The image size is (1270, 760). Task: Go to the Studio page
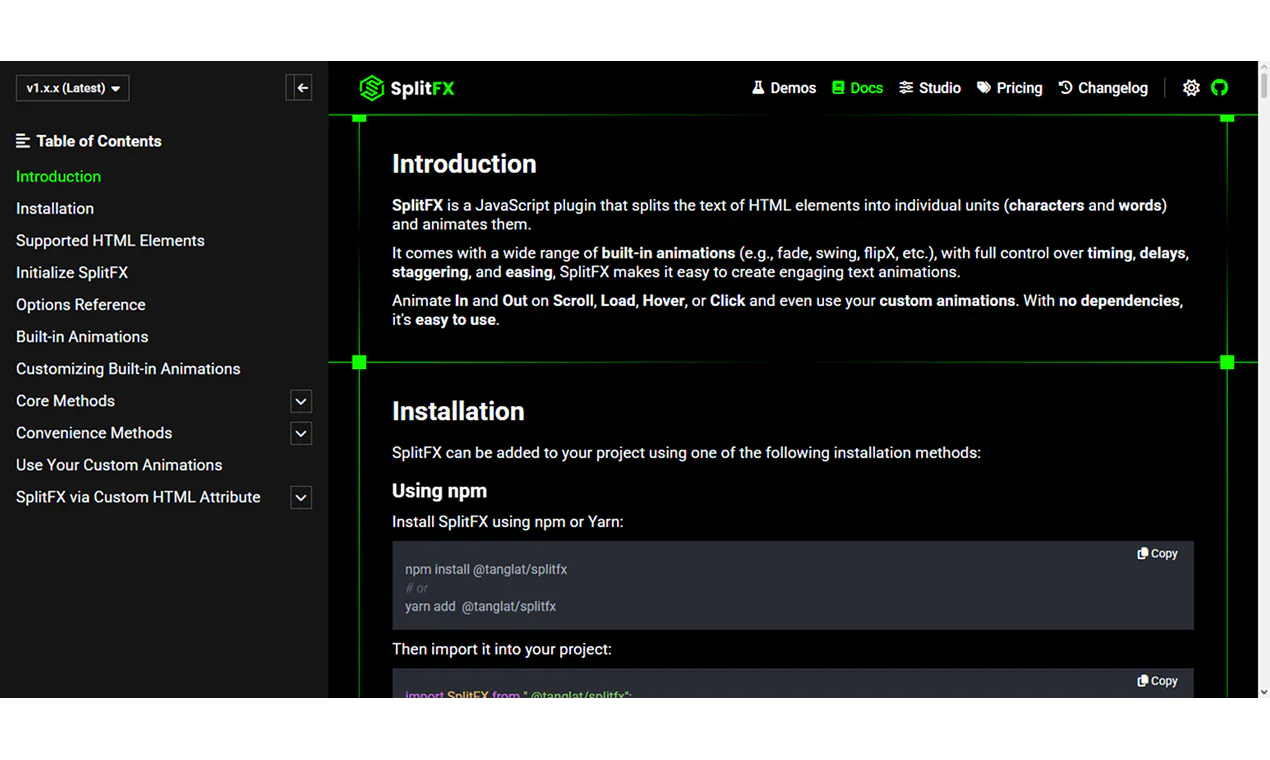coord(930,88)
